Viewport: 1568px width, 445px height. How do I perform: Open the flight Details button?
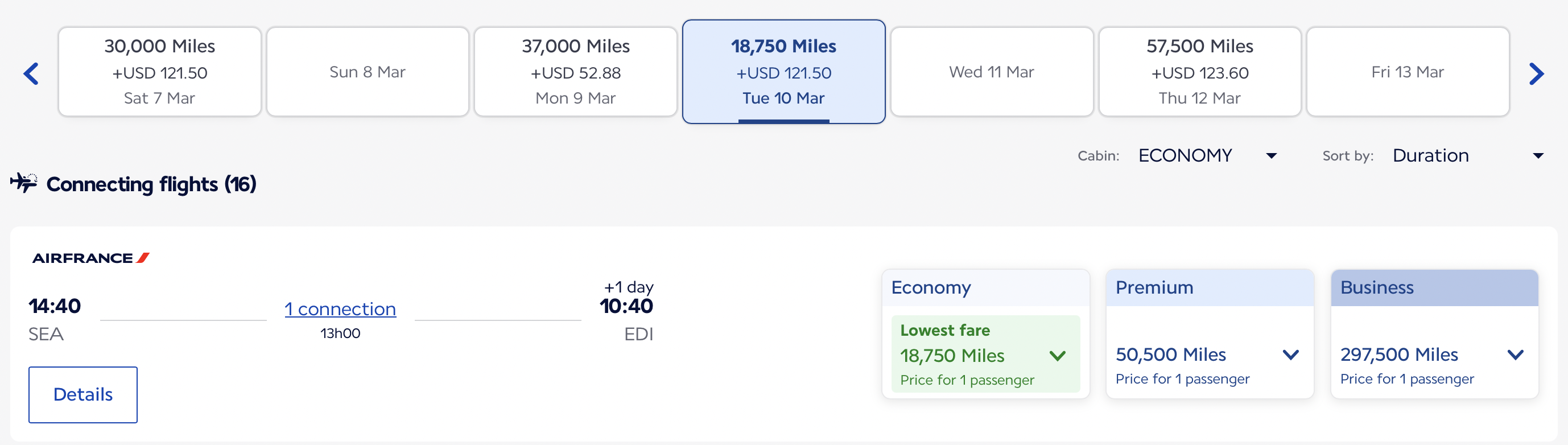pos(83,394)
